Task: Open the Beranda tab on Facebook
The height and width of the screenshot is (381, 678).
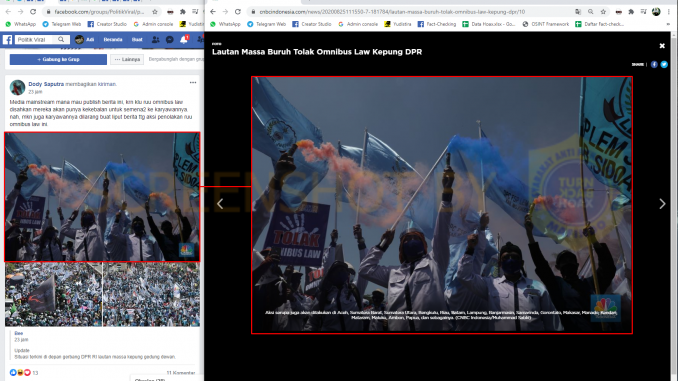Action: (x=113, y=39)
